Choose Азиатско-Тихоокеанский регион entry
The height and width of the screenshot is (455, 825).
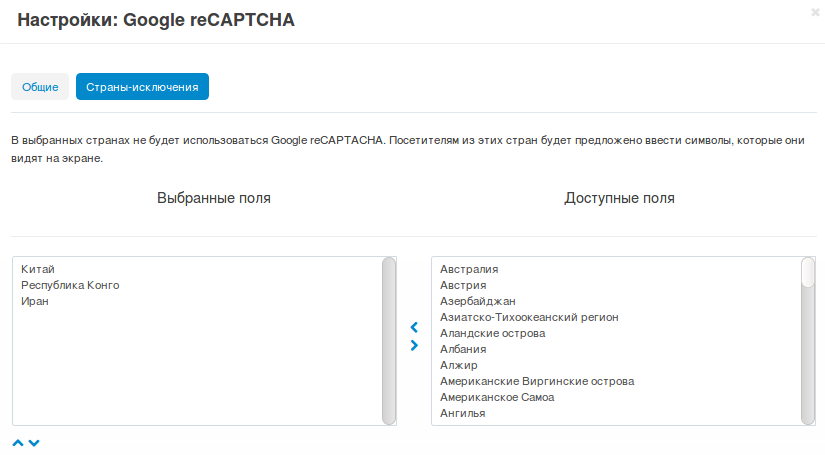coord(529,317)
